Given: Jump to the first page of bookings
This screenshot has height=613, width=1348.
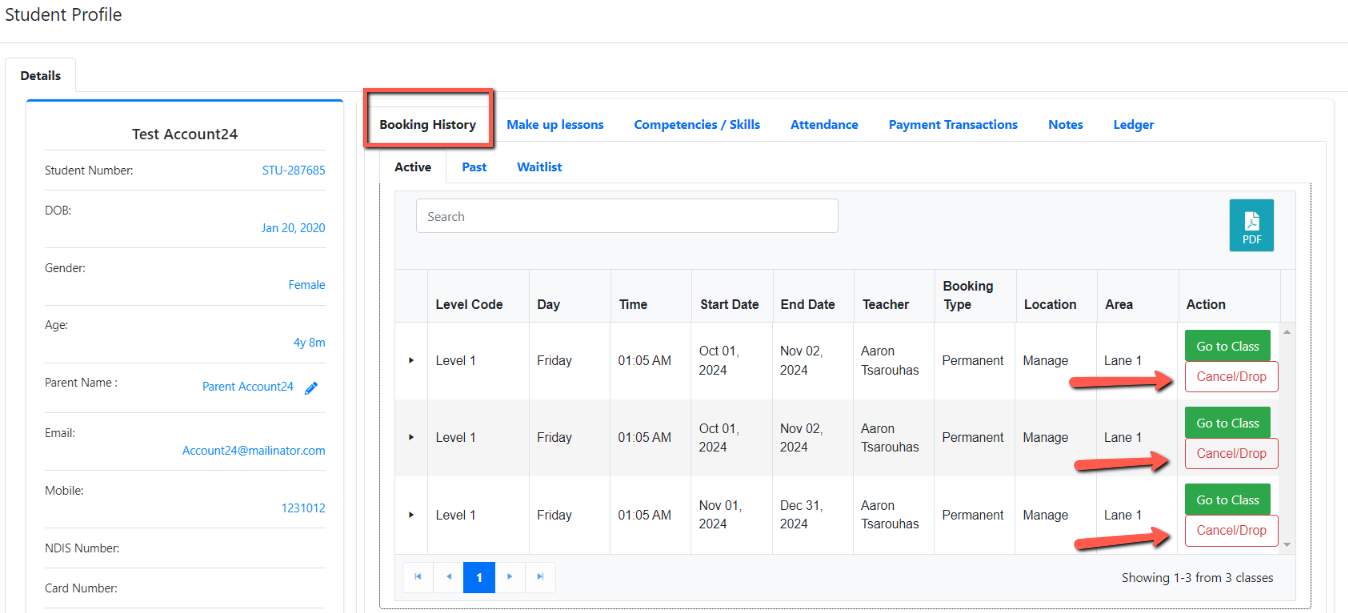Looking at the screenshot, I should (418, 577).
